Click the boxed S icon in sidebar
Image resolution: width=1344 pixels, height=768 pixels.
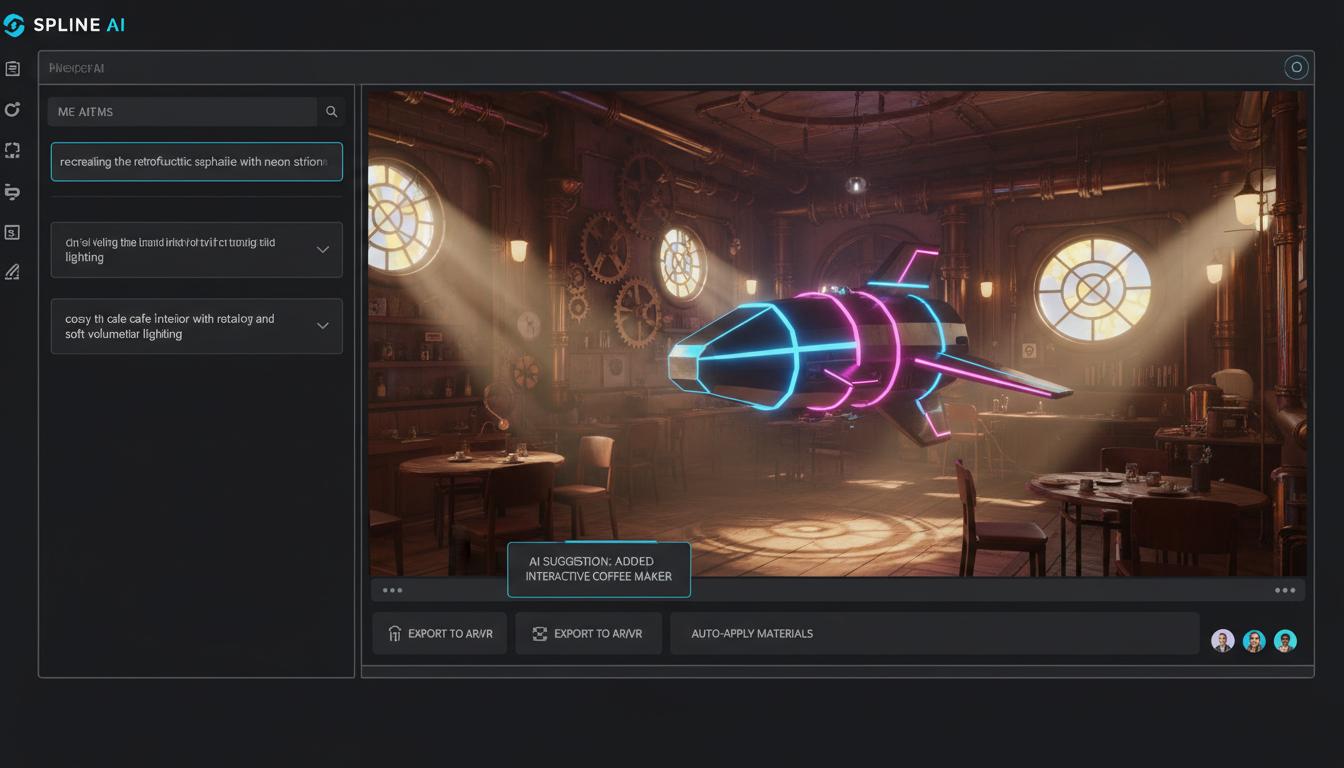pyautogui.click(x=12, y=232)
